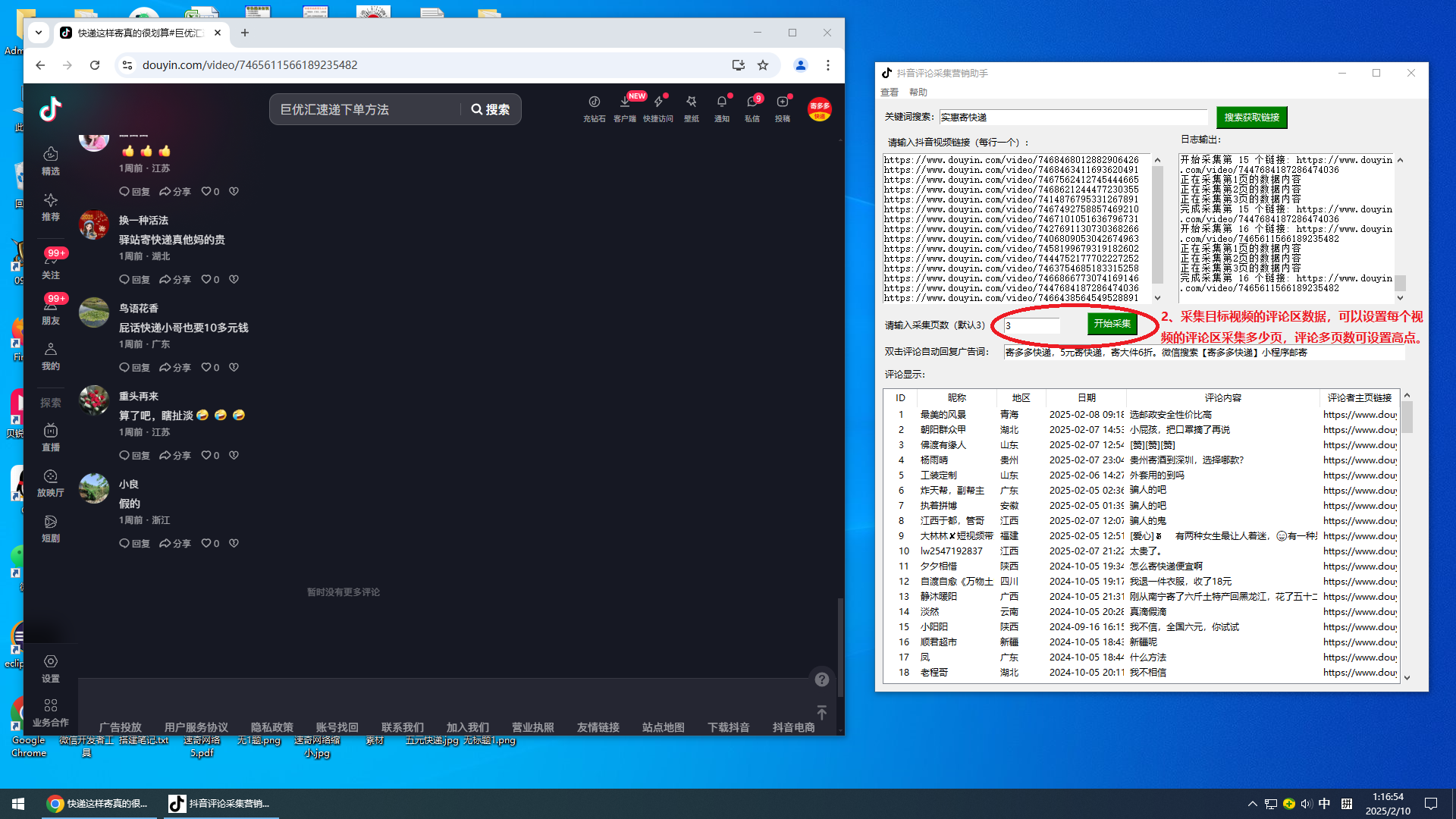Share the comment by 重头再来
This screenshot has height=819, width=1456.
(175, 455)
